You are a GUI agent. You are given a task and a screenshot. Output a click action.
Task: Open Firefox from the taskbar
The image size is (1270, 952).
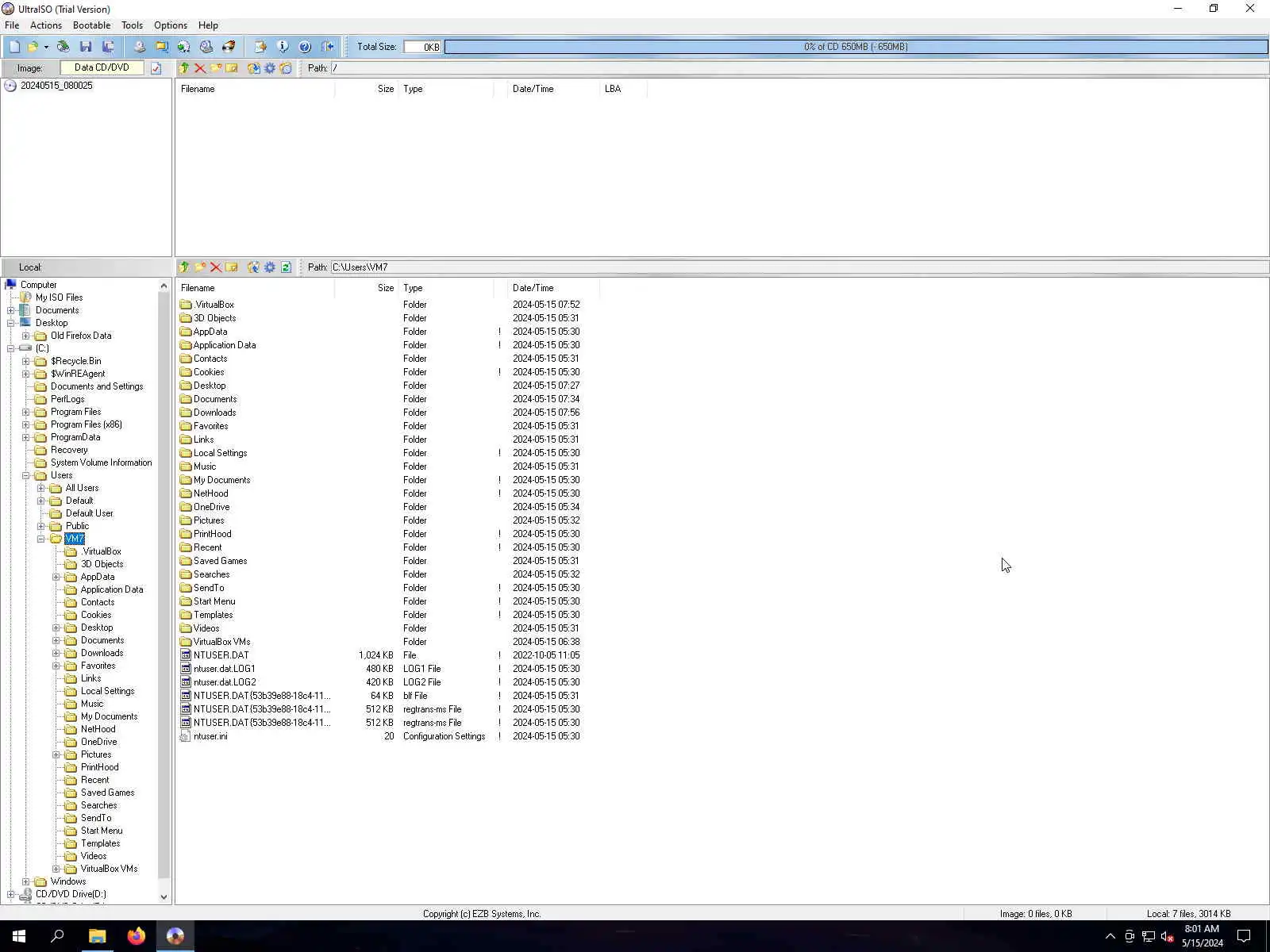coord(137,936)
